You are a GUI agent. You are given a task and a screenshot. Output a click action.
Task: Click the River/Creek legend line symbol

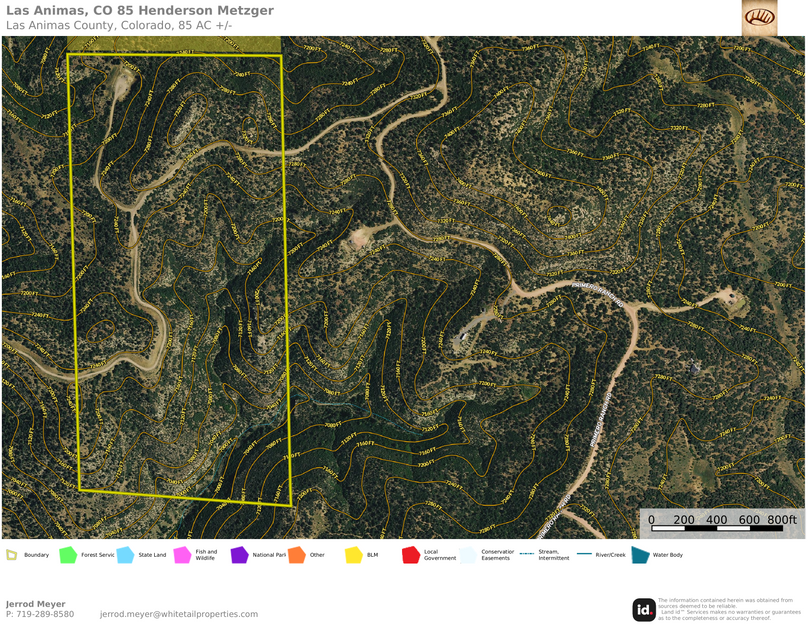[582, 554]
